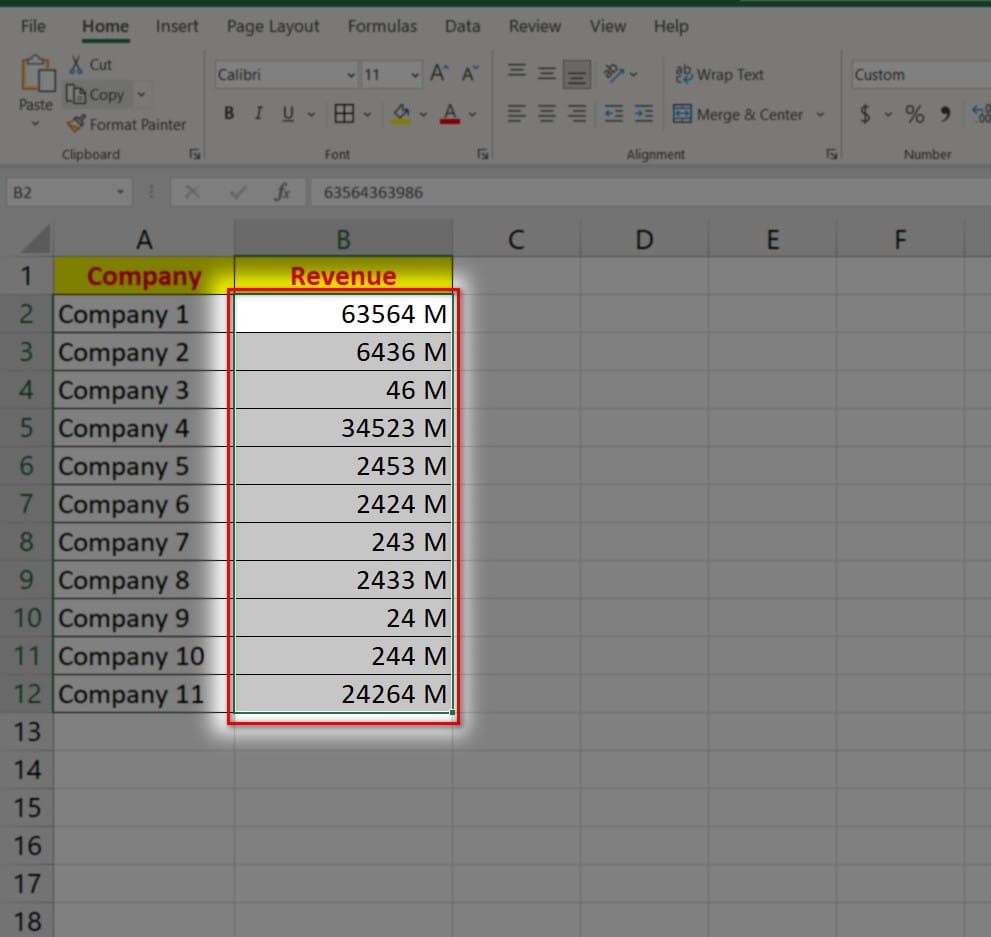Click the Increase Font Size icon

coord(439,74)
